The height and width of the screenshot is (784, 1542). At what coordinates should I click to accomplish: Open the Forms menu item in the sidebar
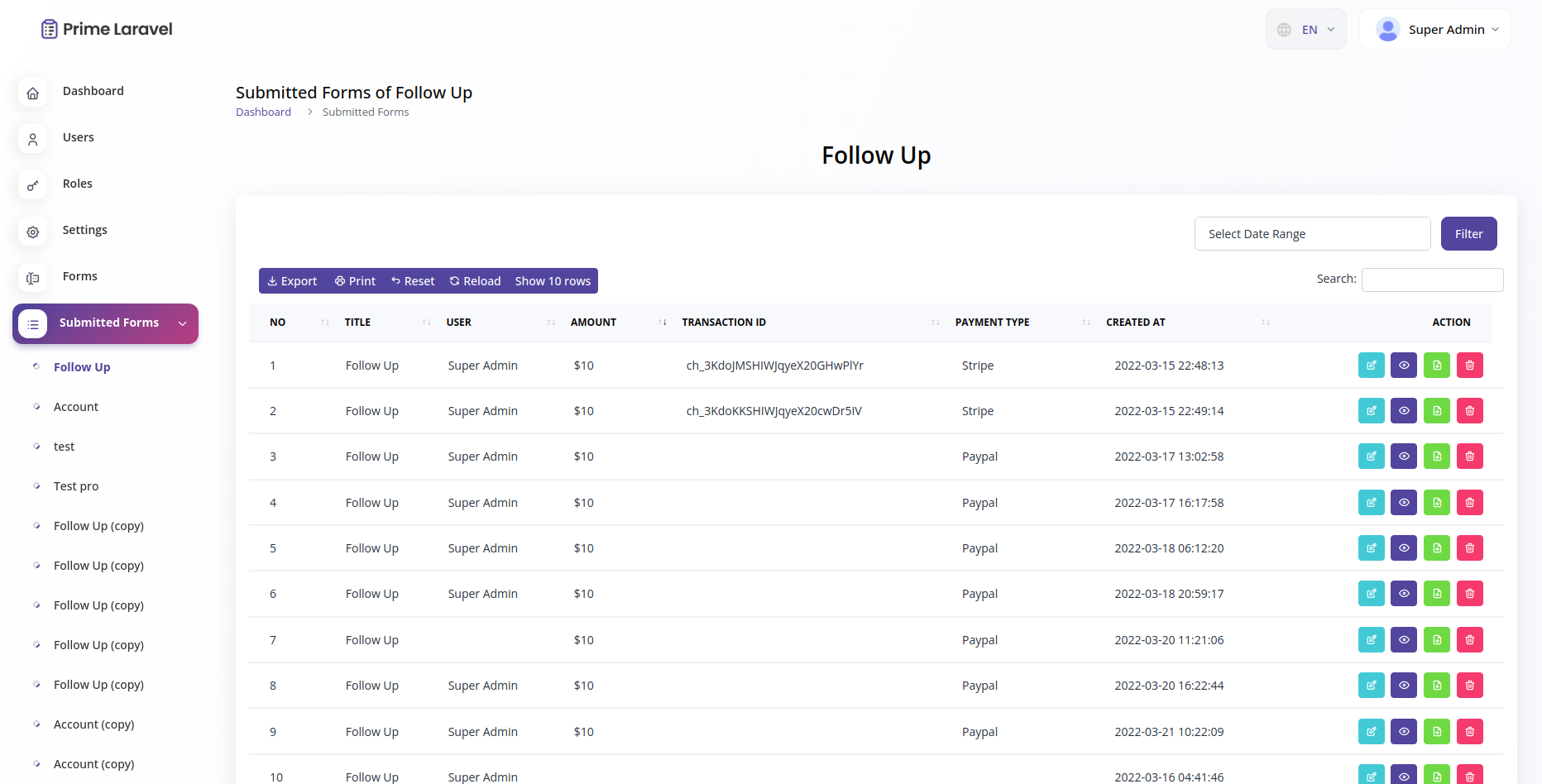coord(79,275)
